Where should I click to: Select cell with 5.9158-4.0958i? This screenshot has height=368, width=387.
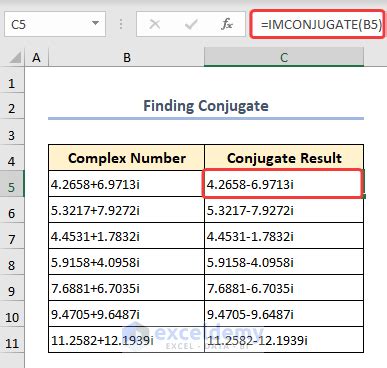click(x=284, y=262)
